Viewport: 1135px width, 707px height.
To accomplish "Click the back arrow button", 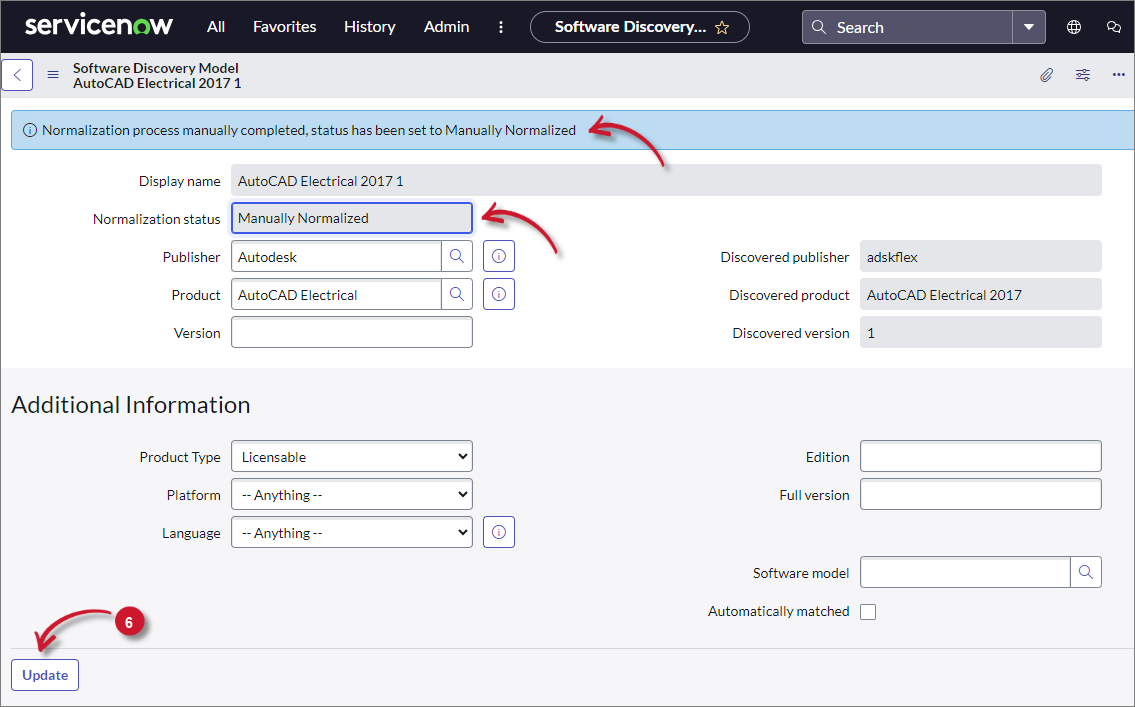I will coord(17,75).
